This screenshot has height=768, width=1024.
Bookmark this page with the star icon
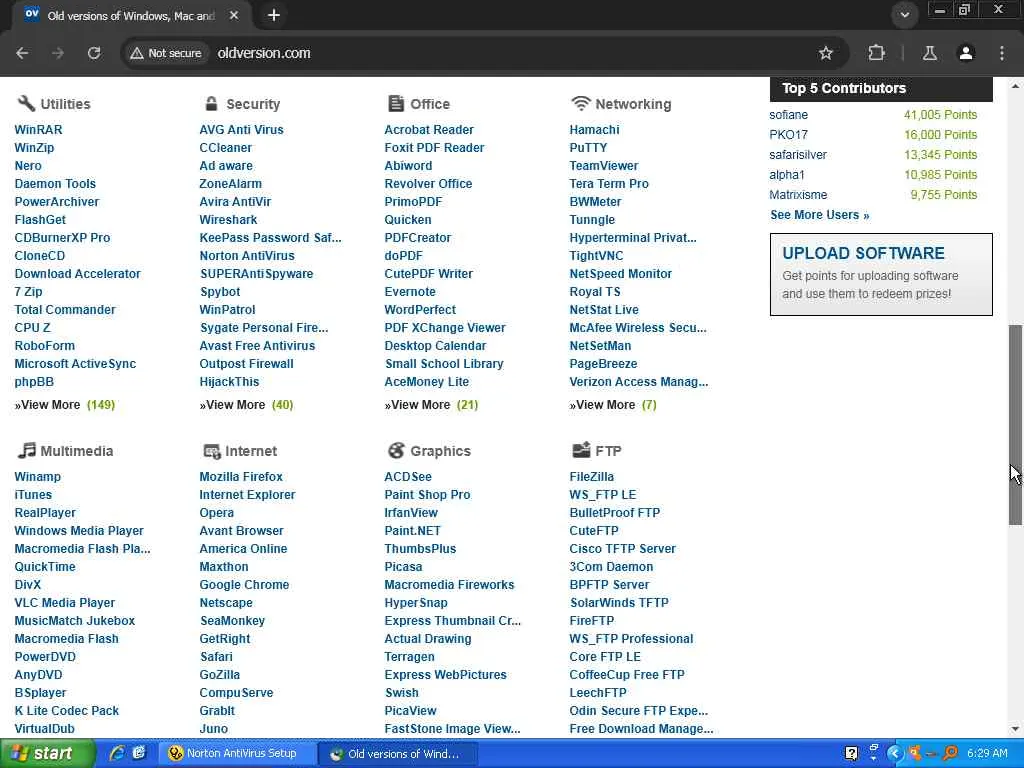point(825,53)
